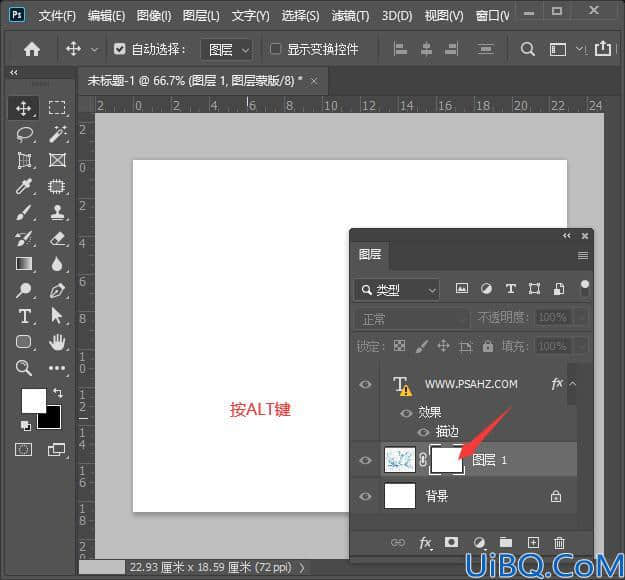Select the 未标题-1 document tab
This screenshot has width=625, height=580.
click(x=203, y=81)
